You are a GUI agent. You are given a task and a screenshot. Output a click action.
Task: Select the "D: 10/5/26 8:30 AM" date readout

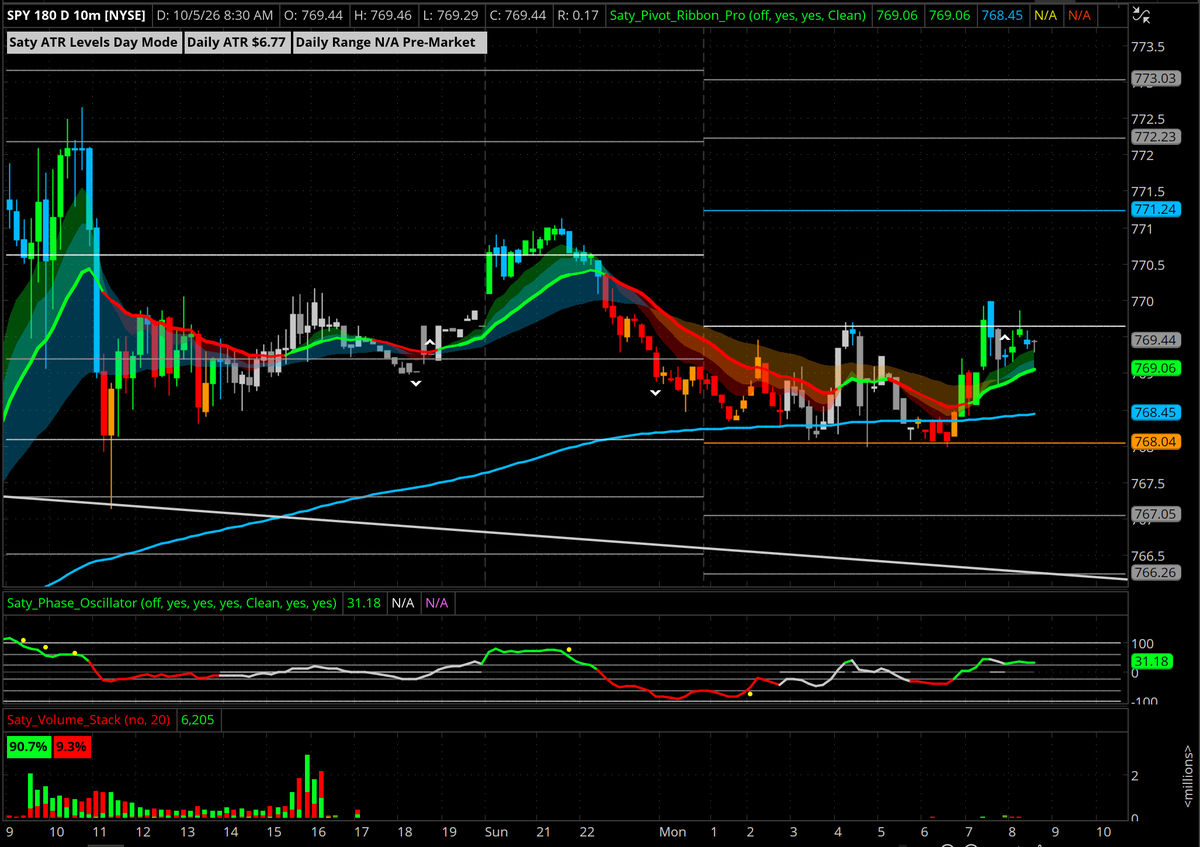[x=215, y=16]
